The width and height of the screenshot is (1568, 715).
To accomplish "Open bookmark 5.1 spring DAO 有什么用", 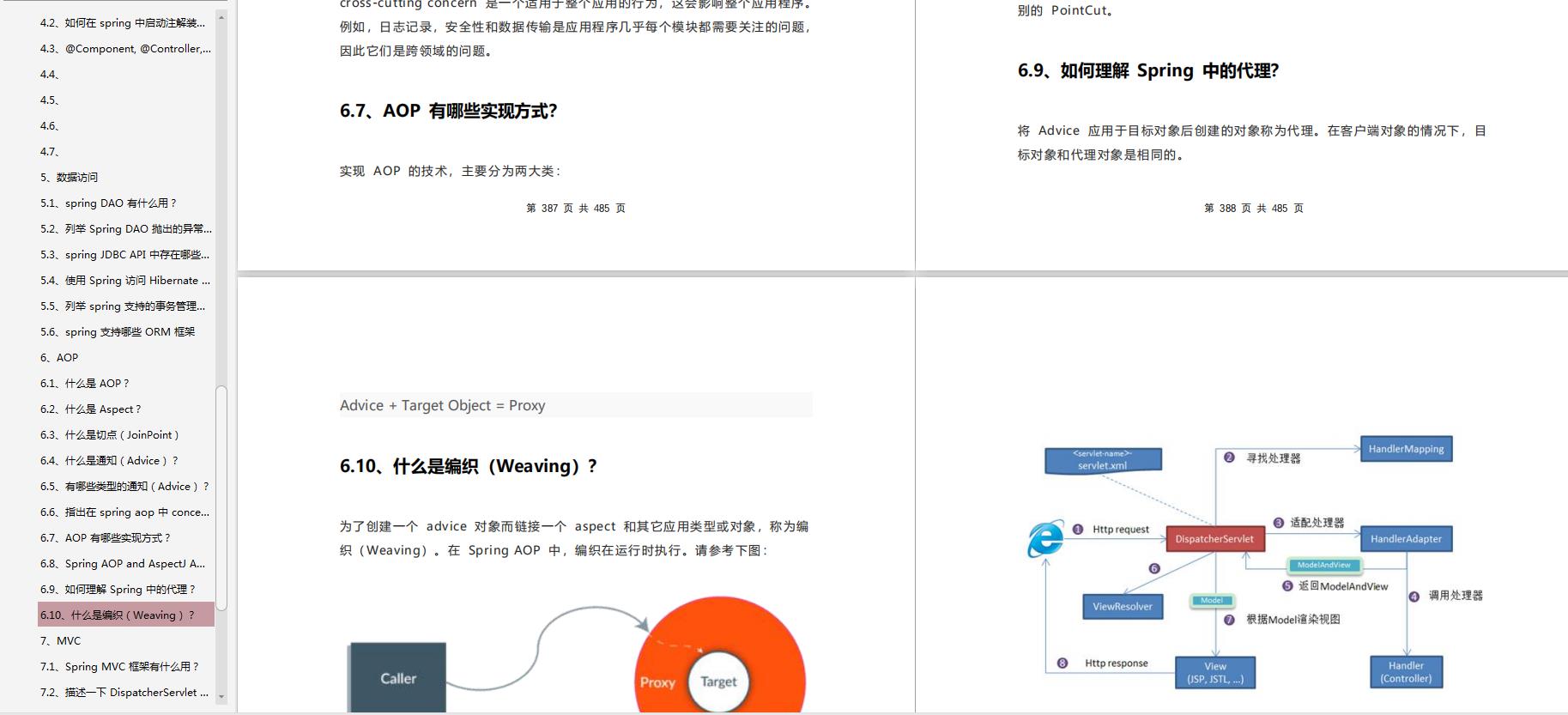I will (x=108, y=203).
